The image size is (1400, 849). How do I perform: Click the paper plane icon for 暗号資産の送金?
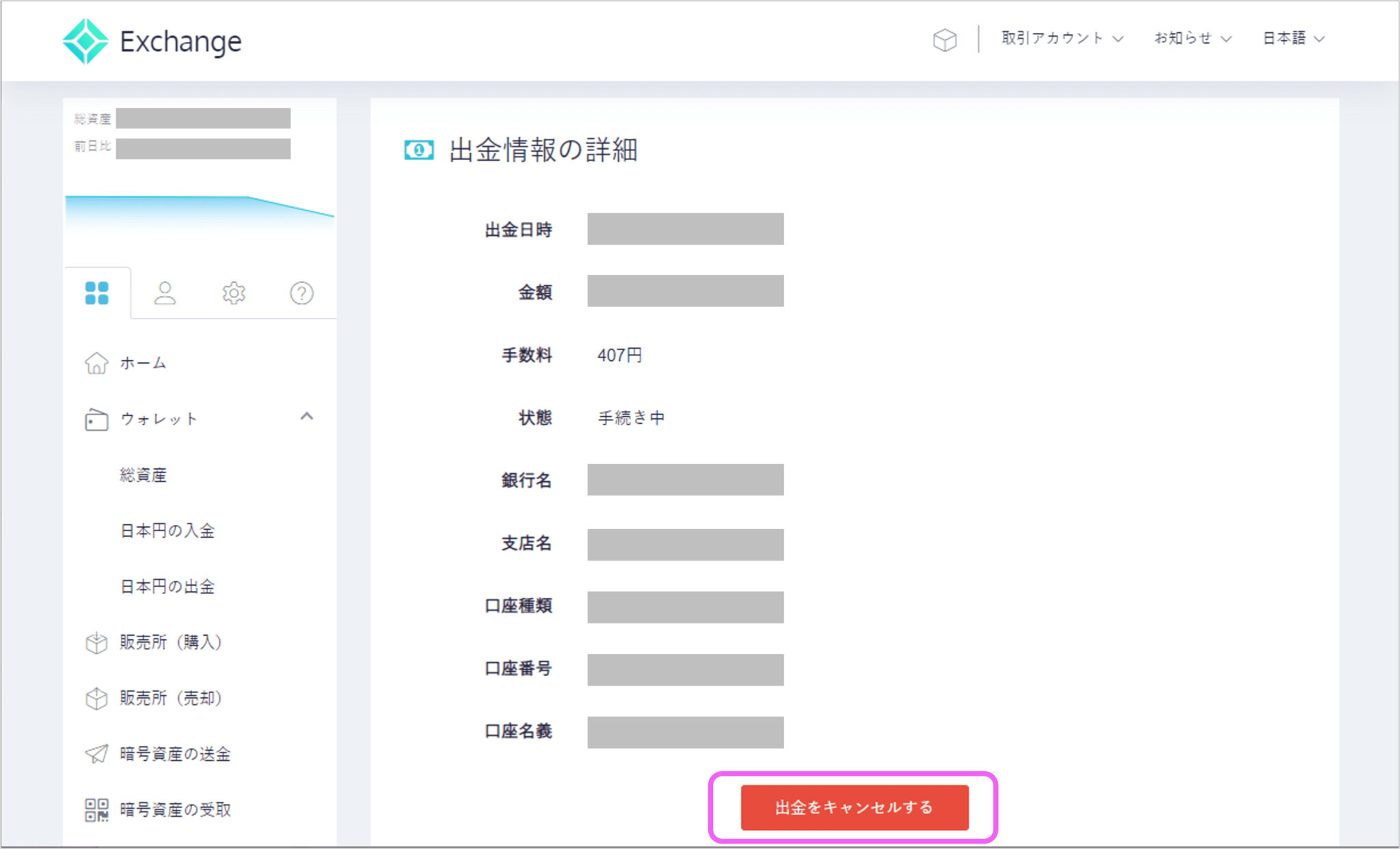pos(96,754)
